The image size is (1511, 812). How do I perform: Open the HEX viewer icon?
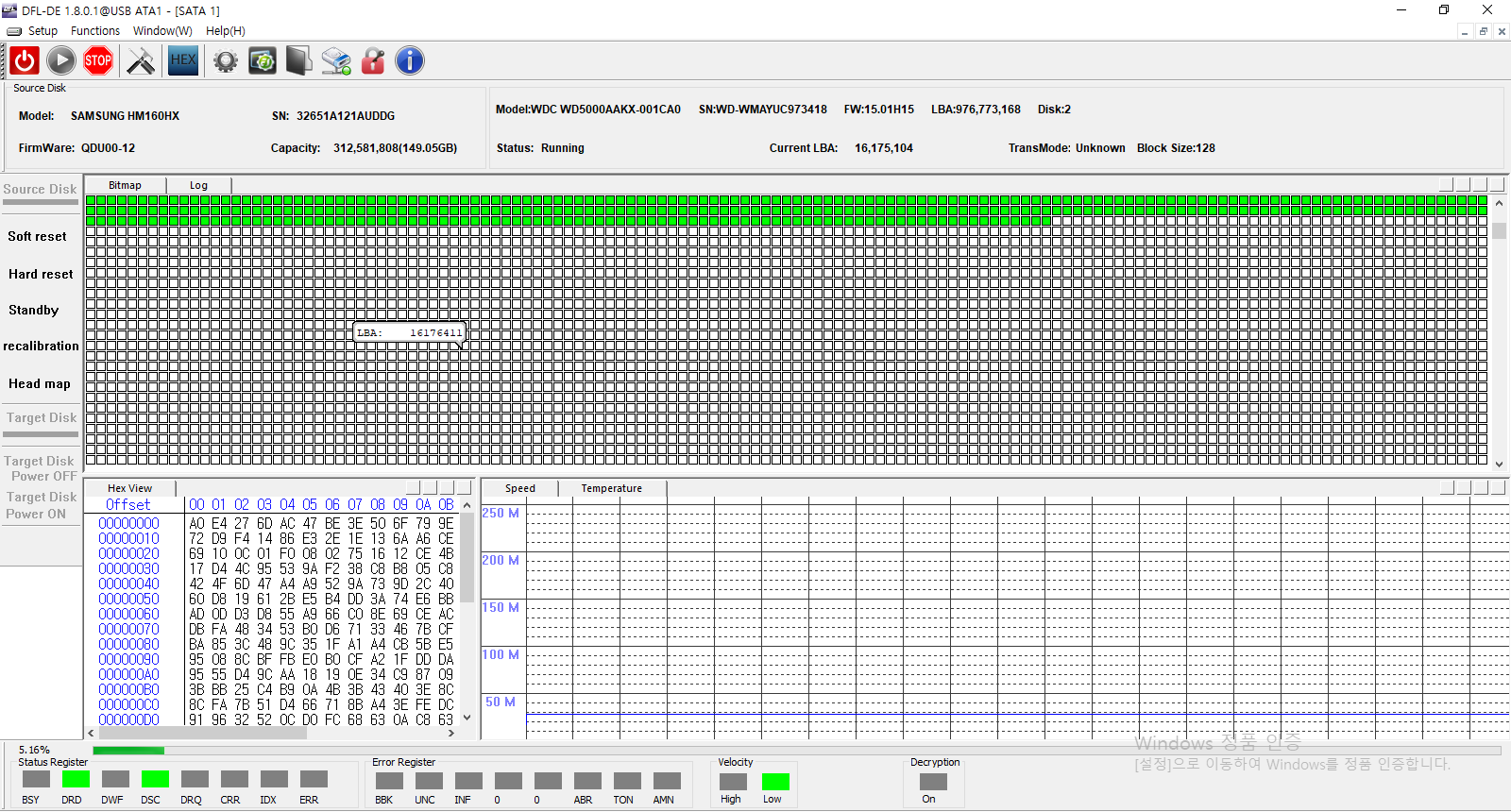[183, 61]
